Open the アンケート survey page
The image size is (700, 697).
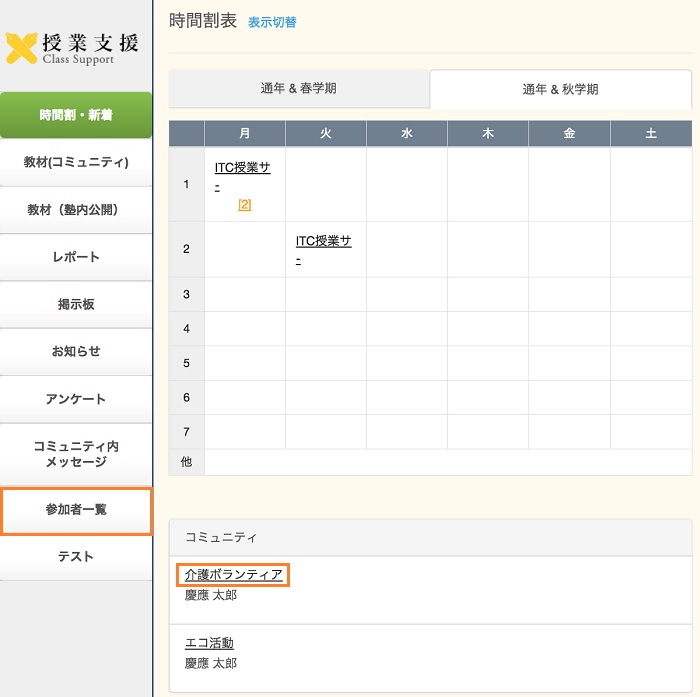[x=76, y=399]
